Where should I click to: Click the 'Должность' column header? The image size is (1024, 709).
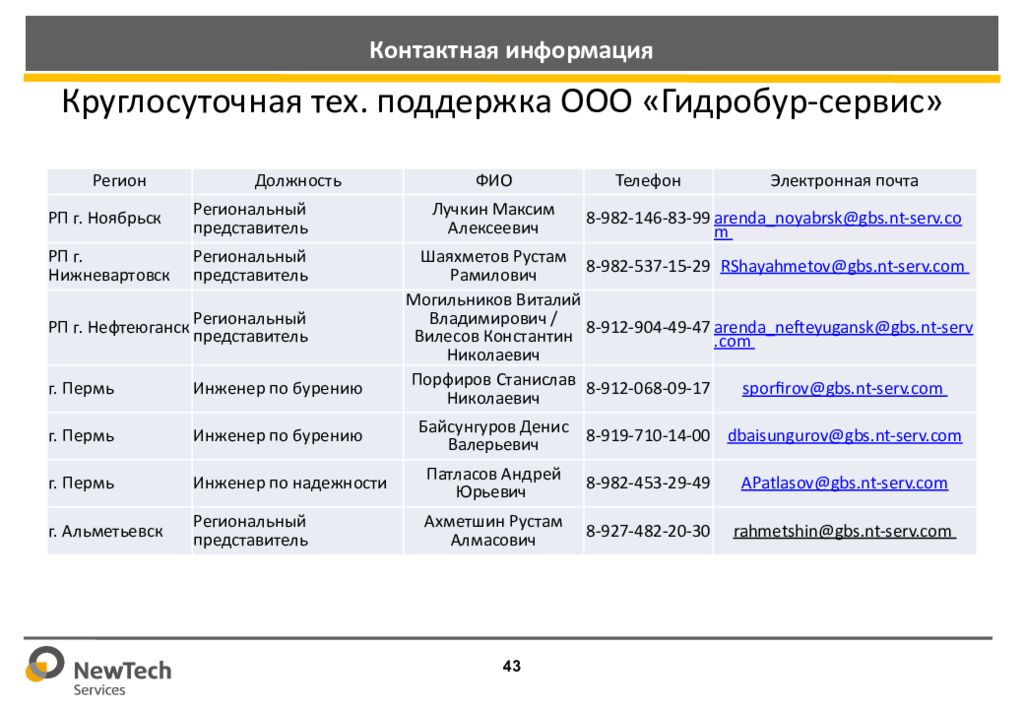(298, 181)
